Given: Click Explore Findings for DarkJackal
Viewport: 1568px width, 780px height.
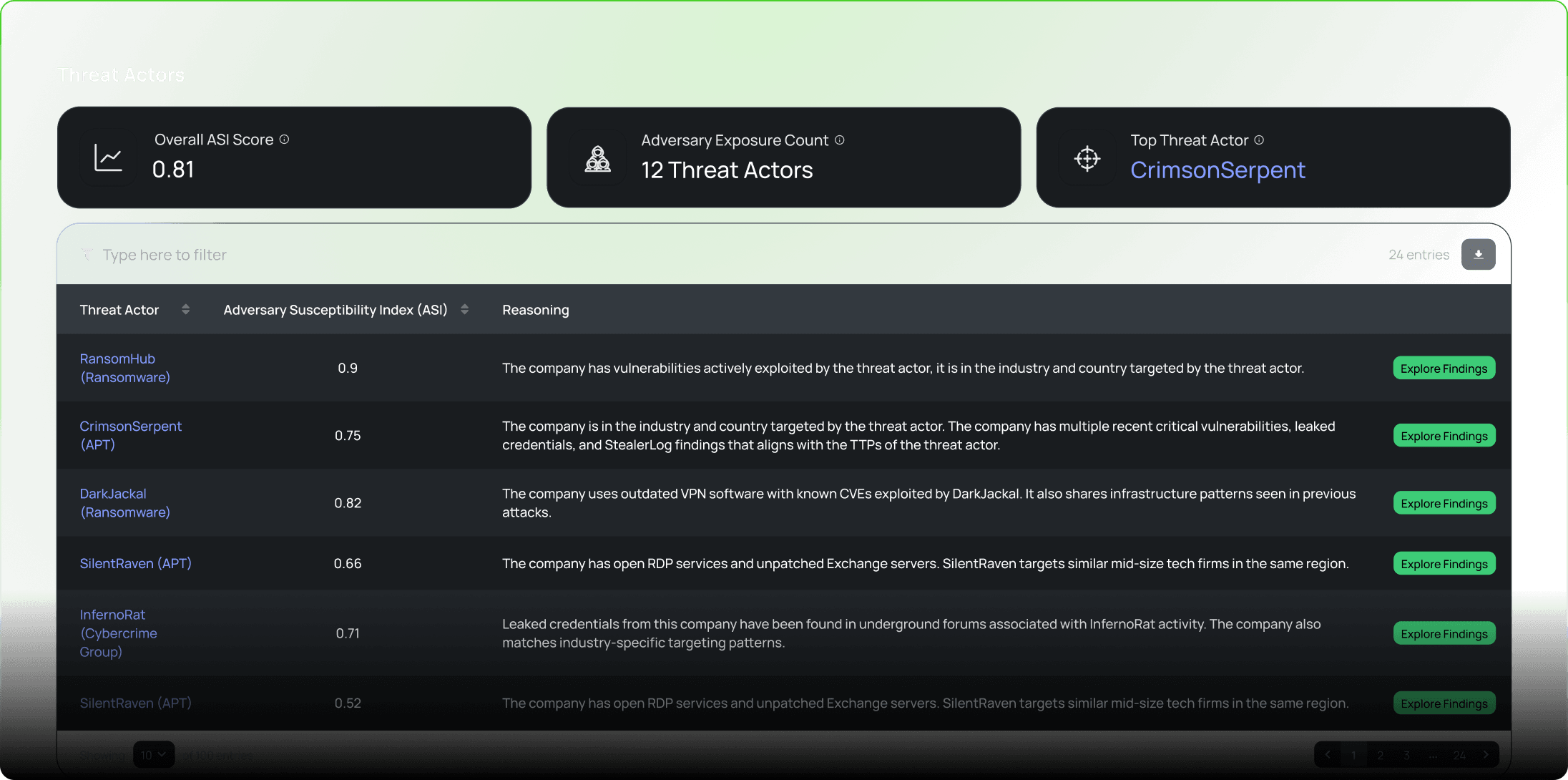Looking at the screenshot, I should pyautogui.click(x=1444, y=502).
